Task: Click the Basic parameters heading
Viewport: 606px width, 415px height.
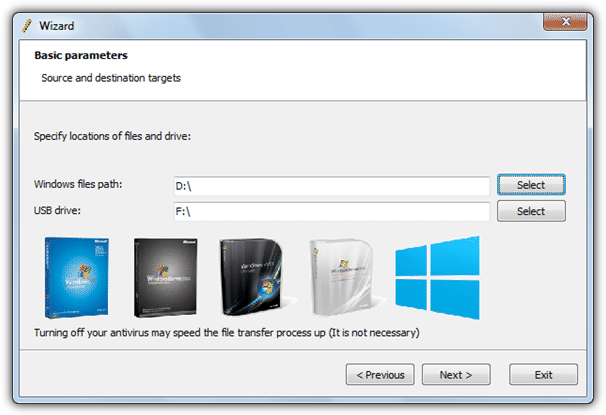Action: (x=81, y=56)
